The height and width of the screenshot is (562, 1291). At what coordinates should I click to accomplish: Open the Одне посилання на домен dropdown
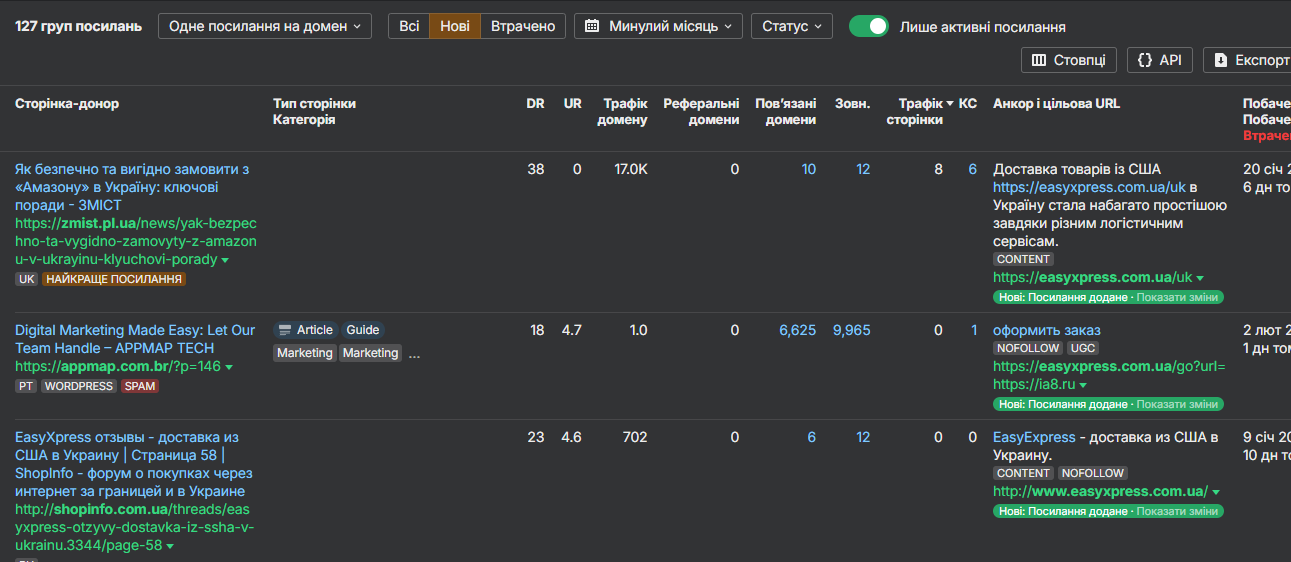pyautogui.click(x=264, y=26)
